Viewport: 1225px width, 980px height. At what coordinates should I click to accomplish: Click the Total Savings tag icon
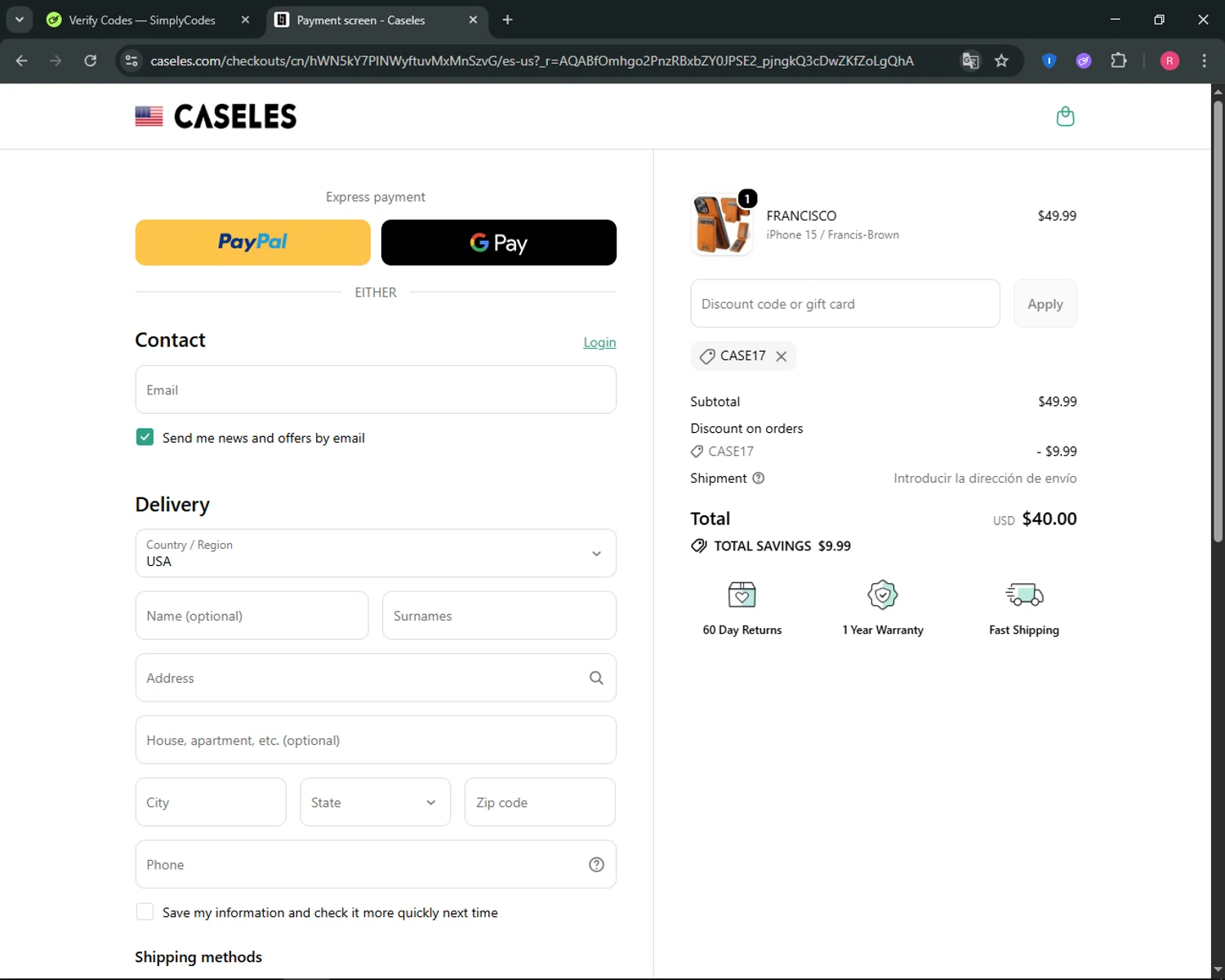699,546
